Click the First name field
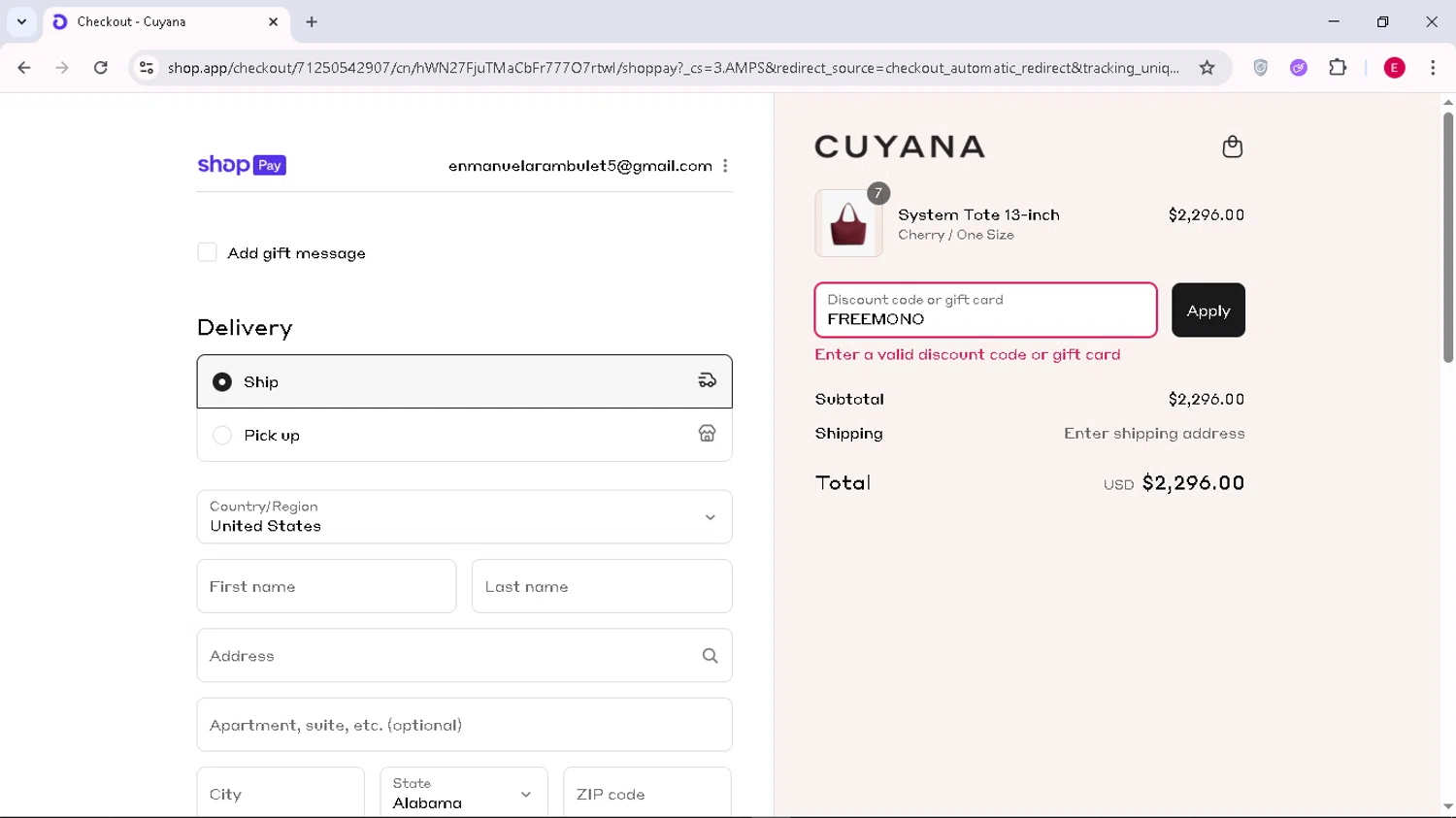 pyautogui.click(x=326, y=586)
